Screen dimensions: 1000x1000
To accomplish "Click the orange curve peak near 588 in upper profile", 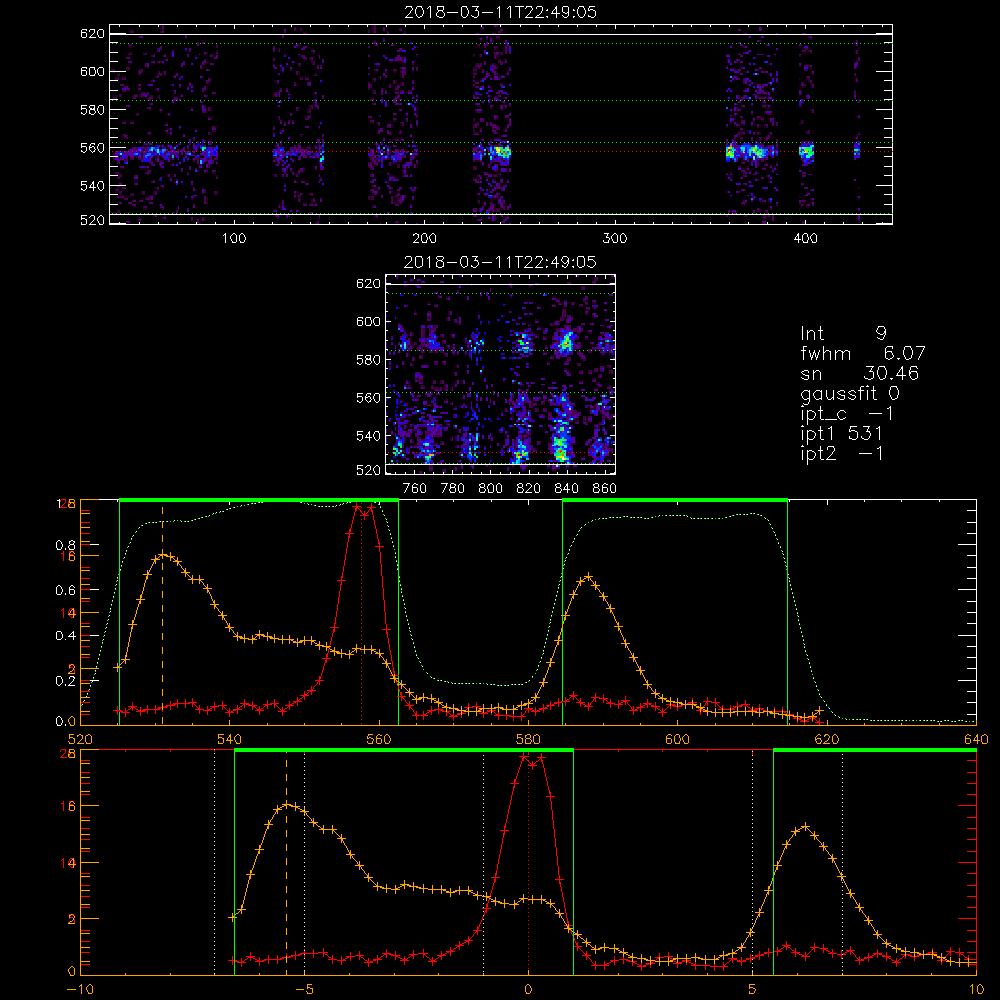I will [x=588, y=577].
